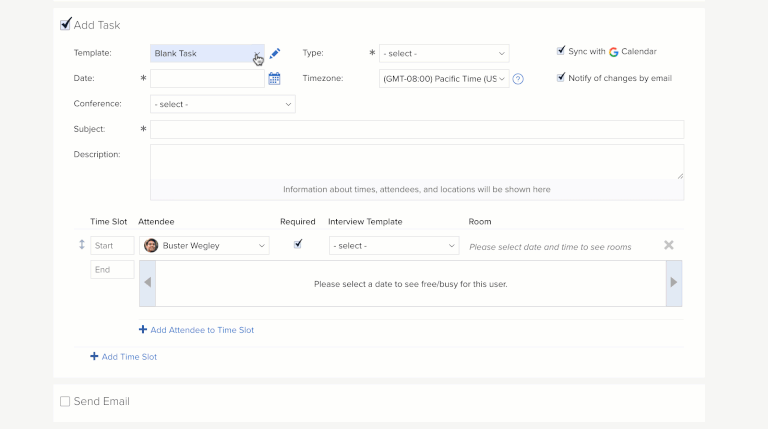
Task: Toggle Sync with Google Calendar checkbox
Action: (x=561, y=51)
